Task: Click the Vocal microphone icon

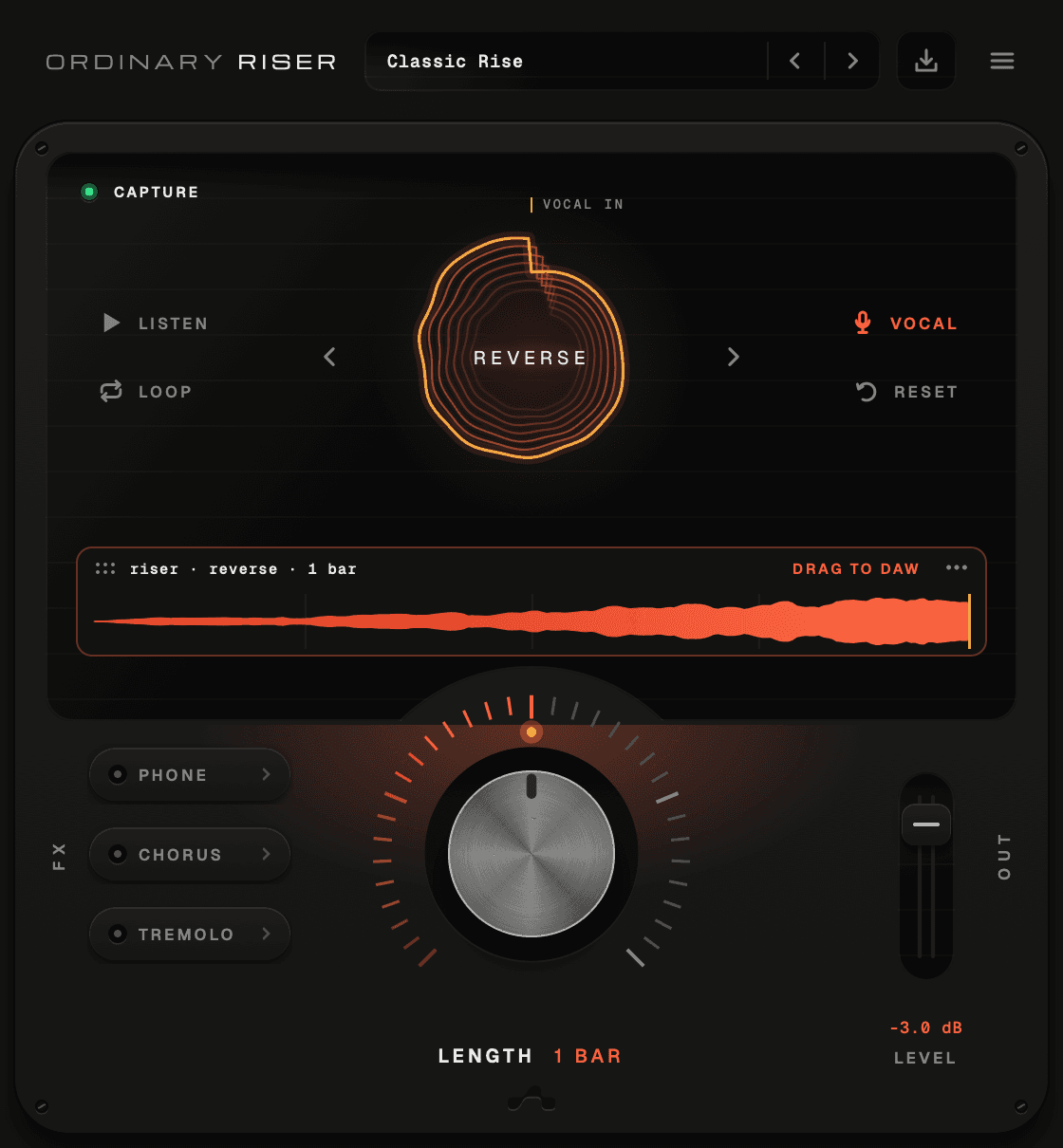Action: tap(863, 323)
